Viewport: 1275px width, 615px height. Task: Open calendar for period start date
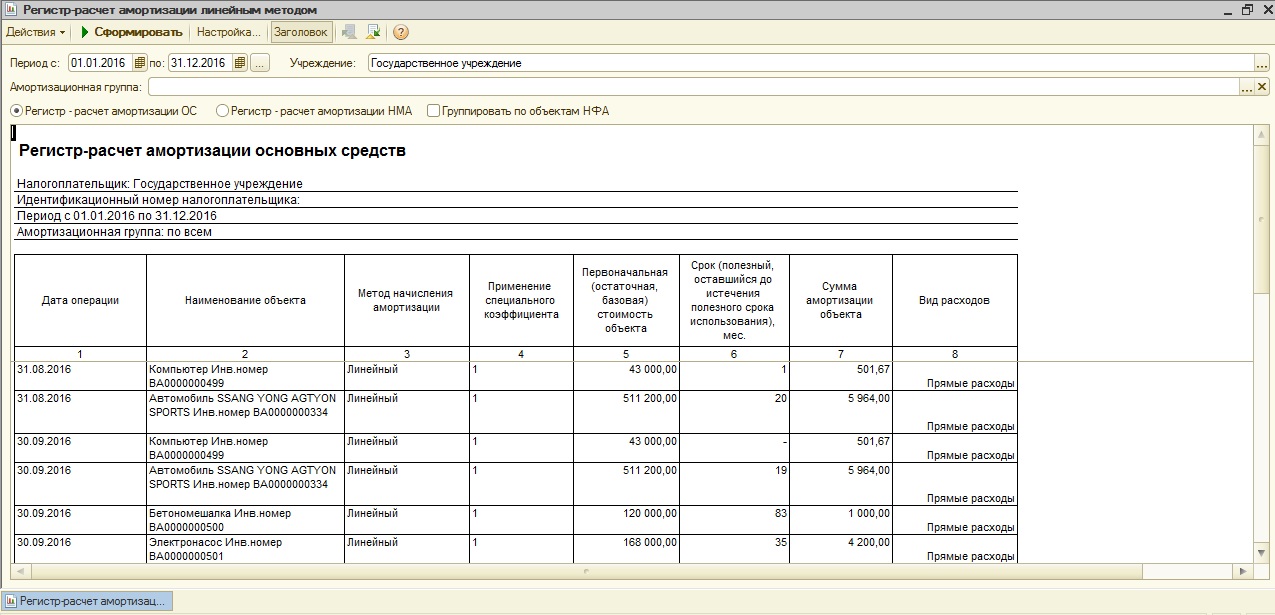point(139,63)
